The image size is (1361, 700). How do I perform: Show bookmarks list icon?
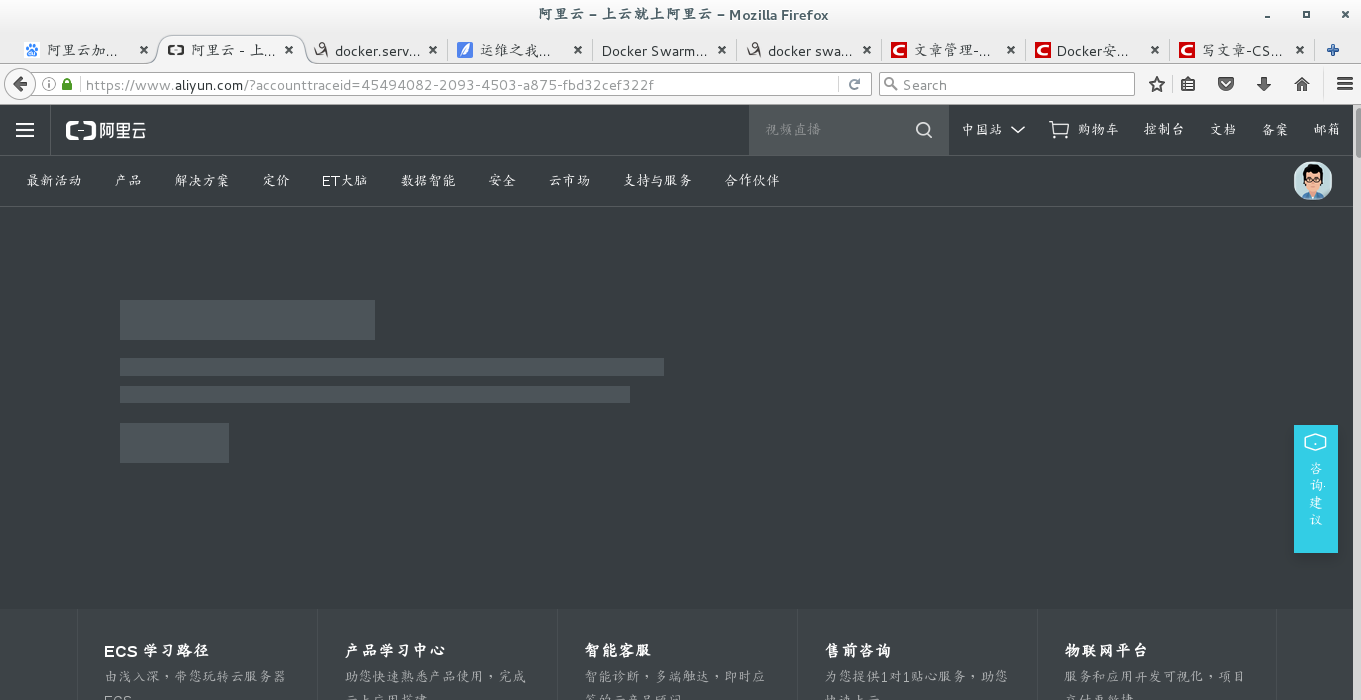tap(1188, 85)
